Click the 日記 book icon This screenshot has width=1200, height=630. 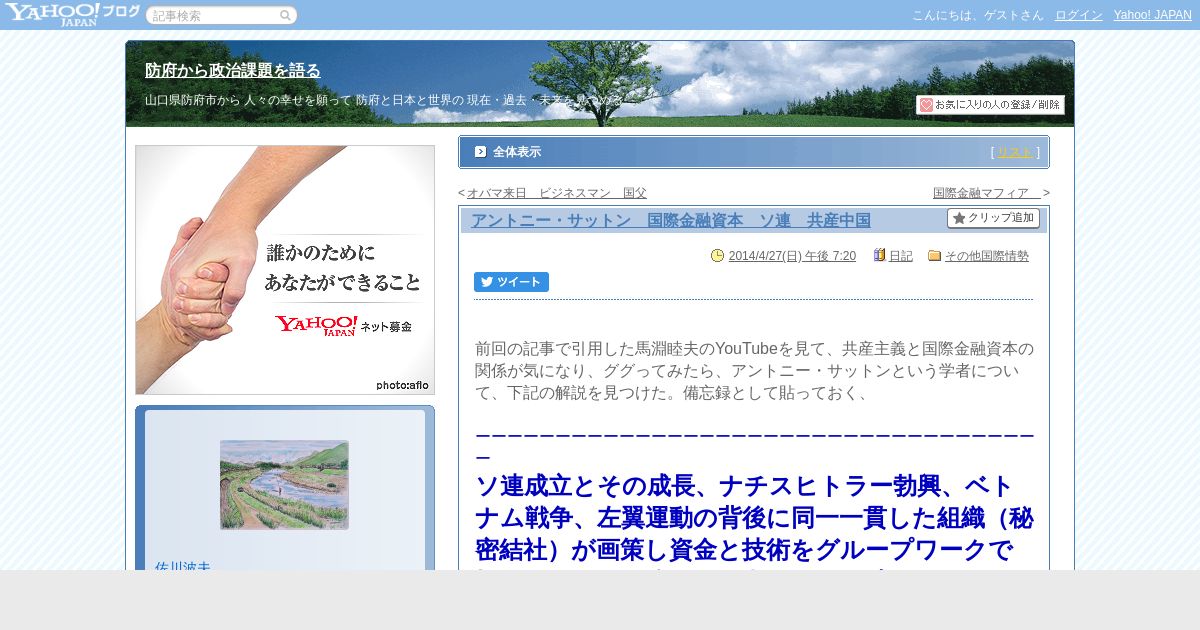(x=880, y=255)
